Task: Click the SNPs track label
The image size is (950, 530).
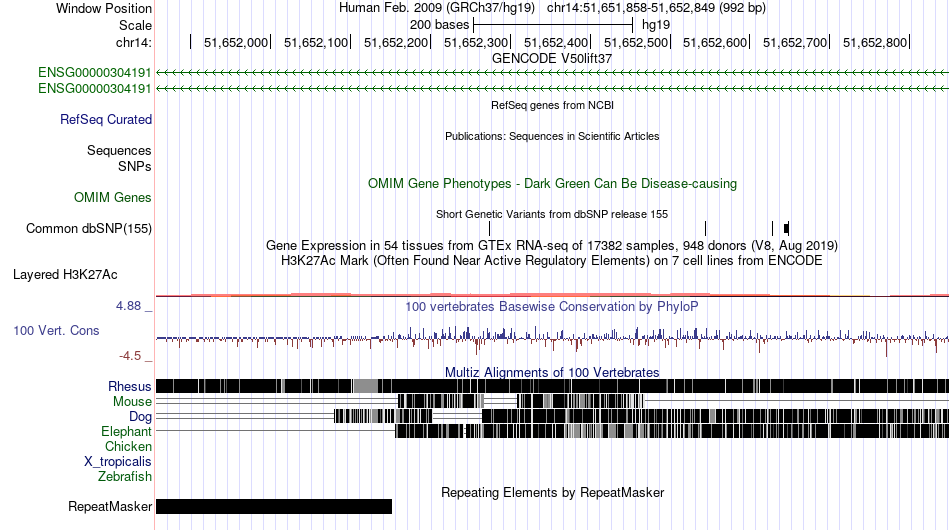Action: pos(135,166)
